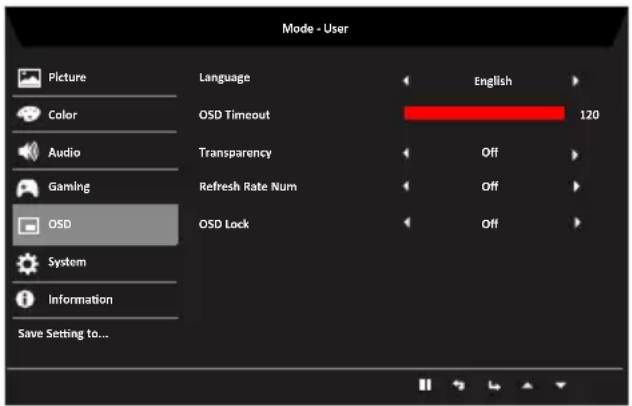Click the up-triangle navigation icon
Viewport: 632px width, 406px height.
(527, 386)
